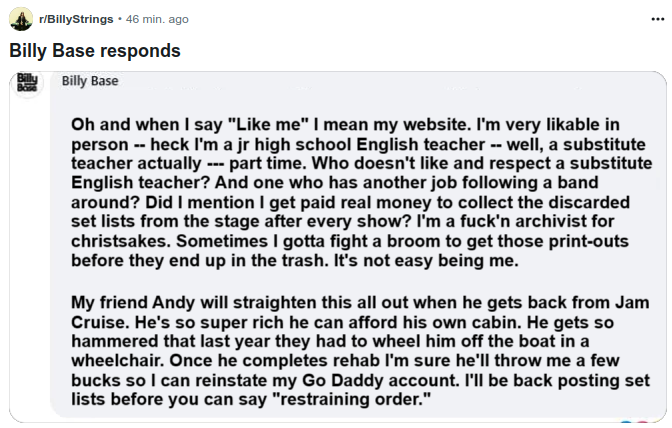
Task: Click the "46 min. ago" timestamp
Action: 157,19
